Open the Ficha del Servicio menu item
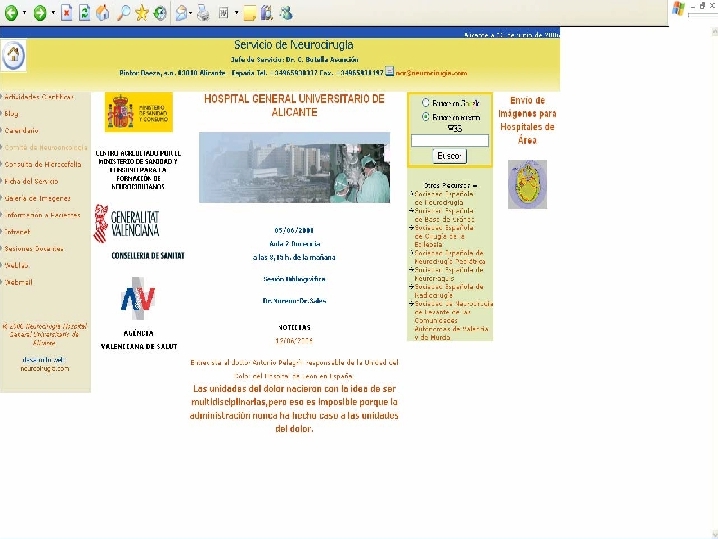This screenshot has width=718, height=539. click(31, 181)
